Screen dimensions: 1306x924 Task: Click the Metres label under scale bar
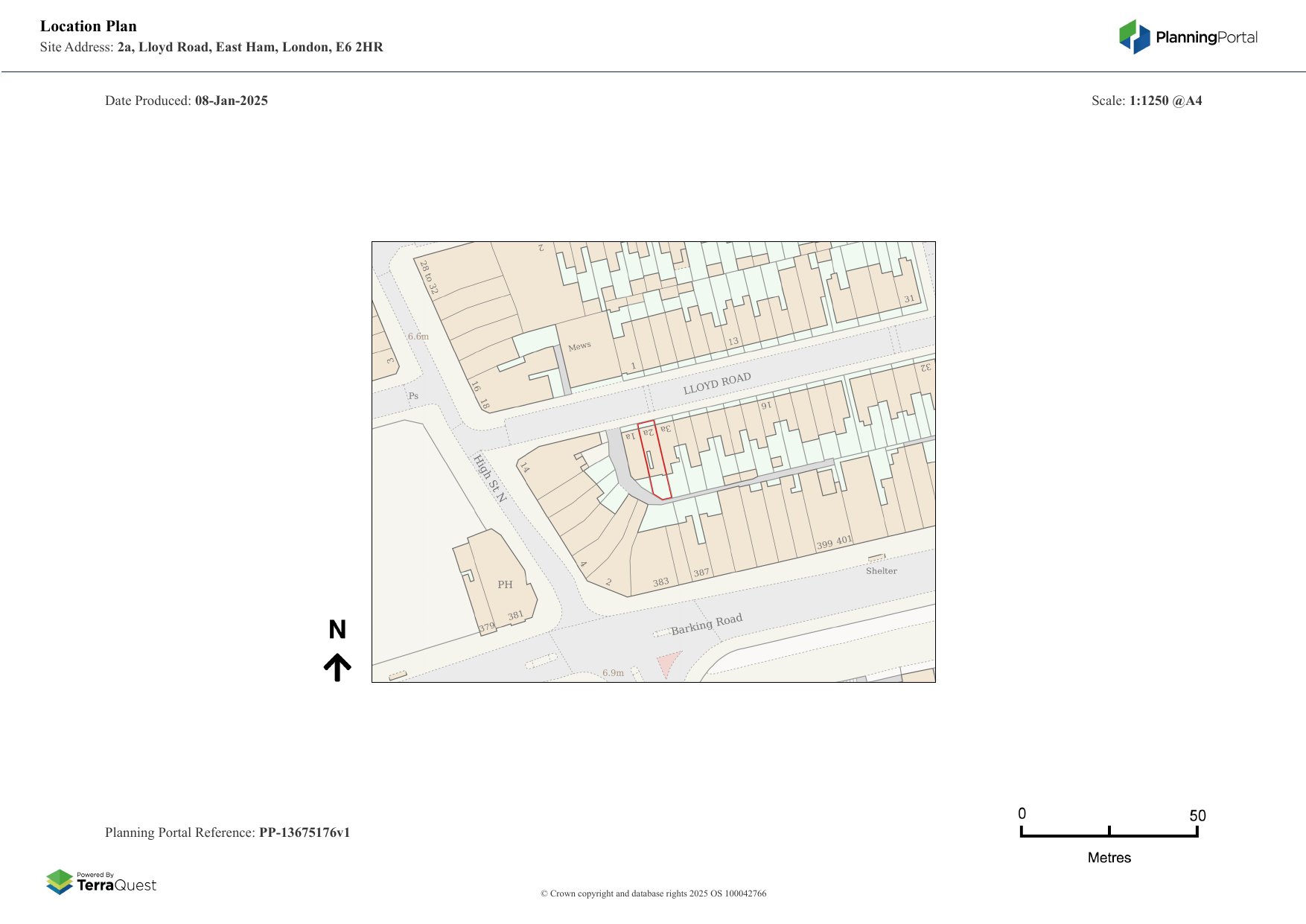pos(1109,858)
